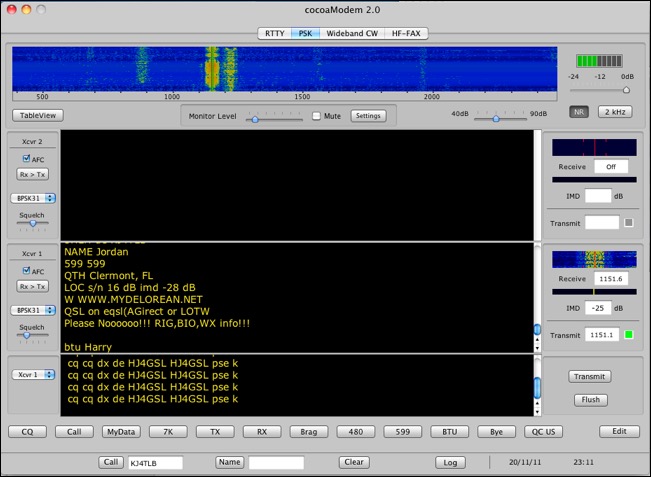Click the Name label button
Image resolution: width=651 pixels, height=477 pixels.
[x=230, y=462]
